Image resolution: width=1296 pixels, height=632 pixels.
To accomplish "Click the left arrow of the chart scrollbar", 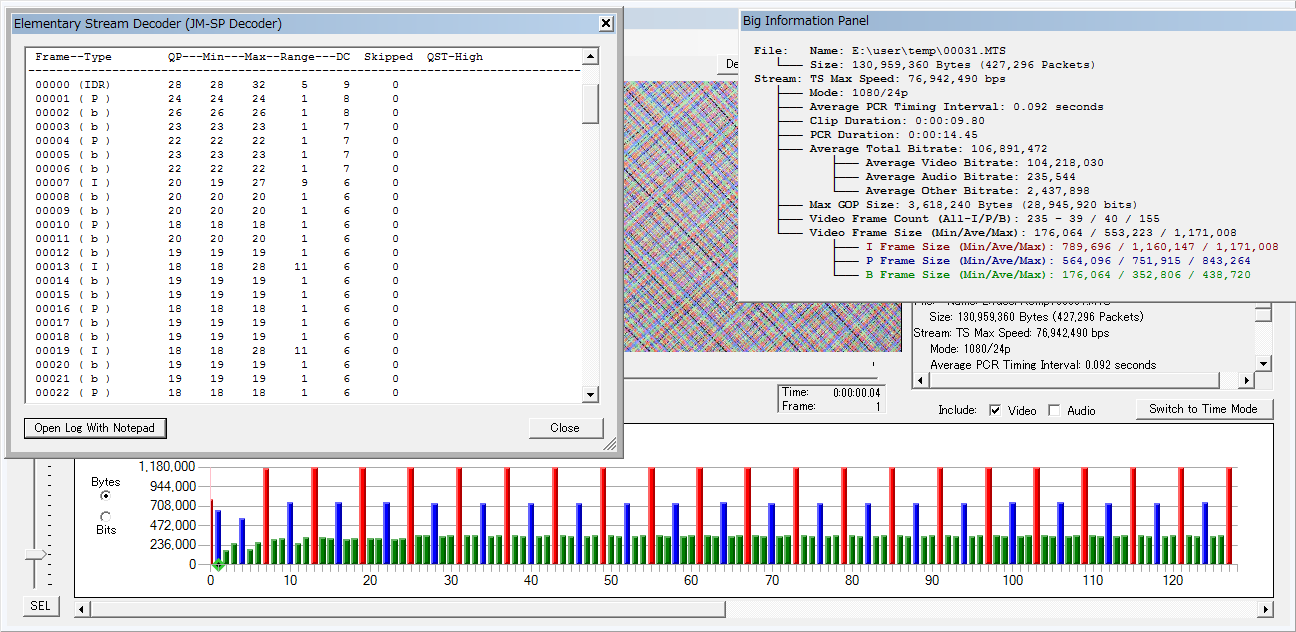I will [82, 609].
